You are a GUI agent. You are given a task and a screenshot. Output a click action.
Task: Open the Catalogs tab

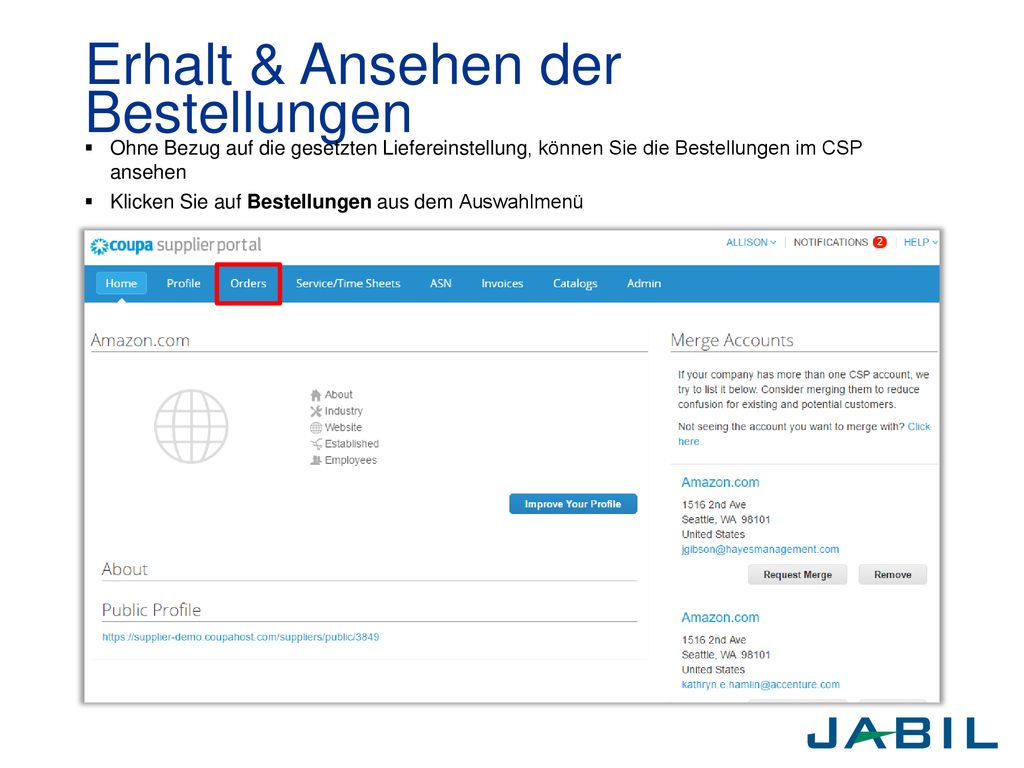(x=575, y=283)
